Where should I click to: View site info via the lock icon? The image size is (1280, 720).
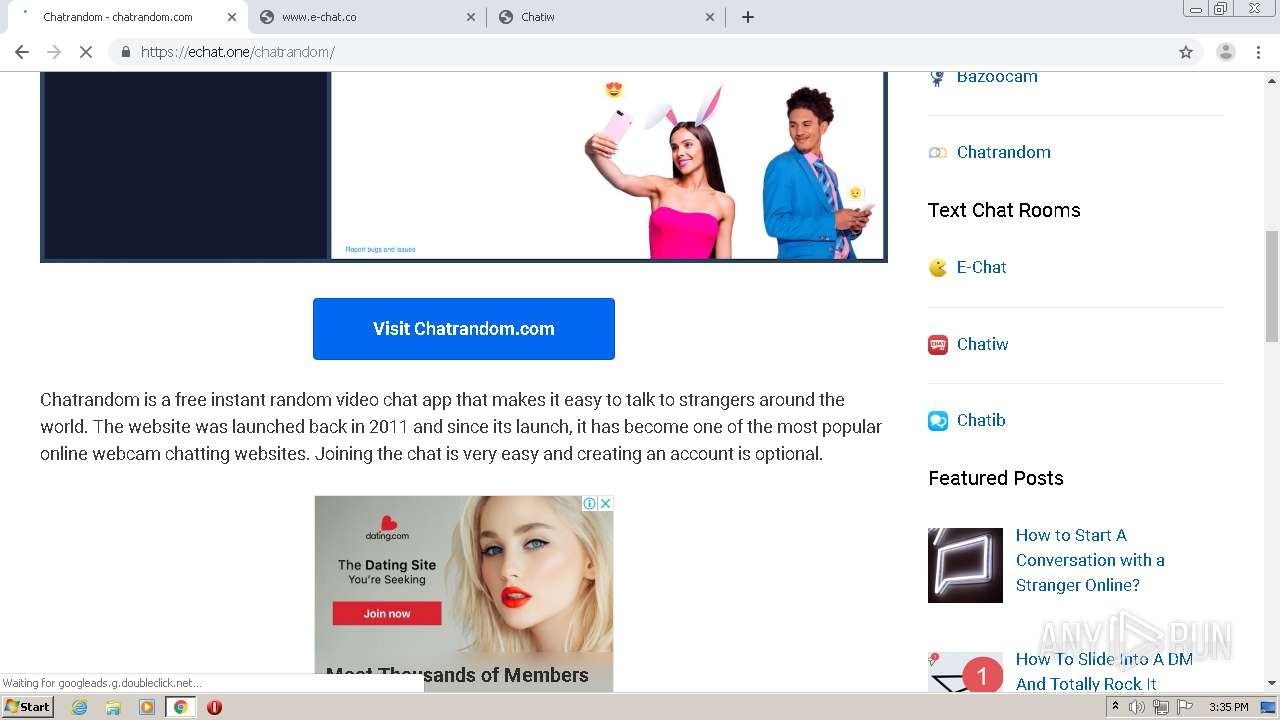pos(125,52)
